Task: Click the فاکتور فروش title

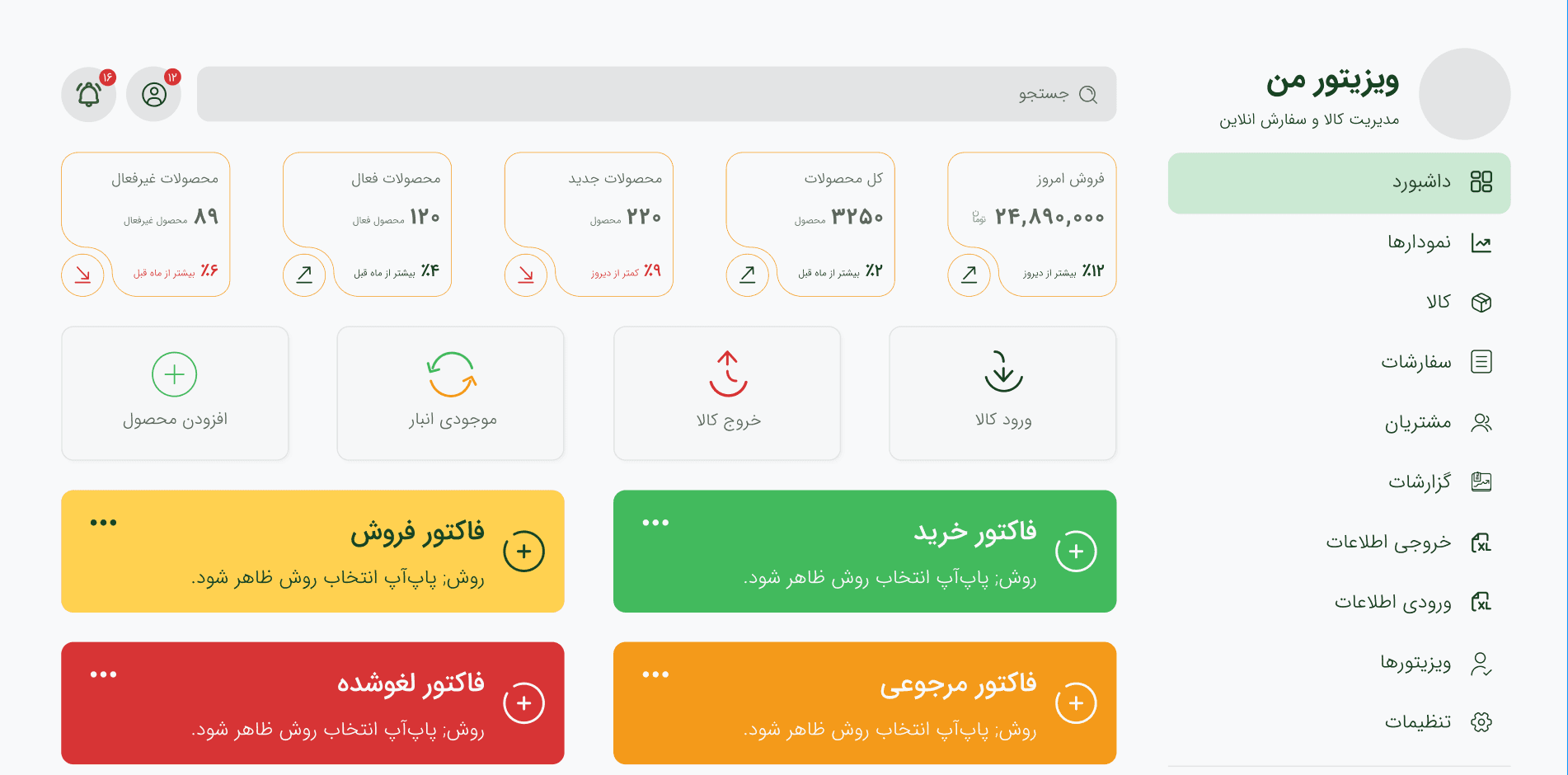Action: coord(417,532)
